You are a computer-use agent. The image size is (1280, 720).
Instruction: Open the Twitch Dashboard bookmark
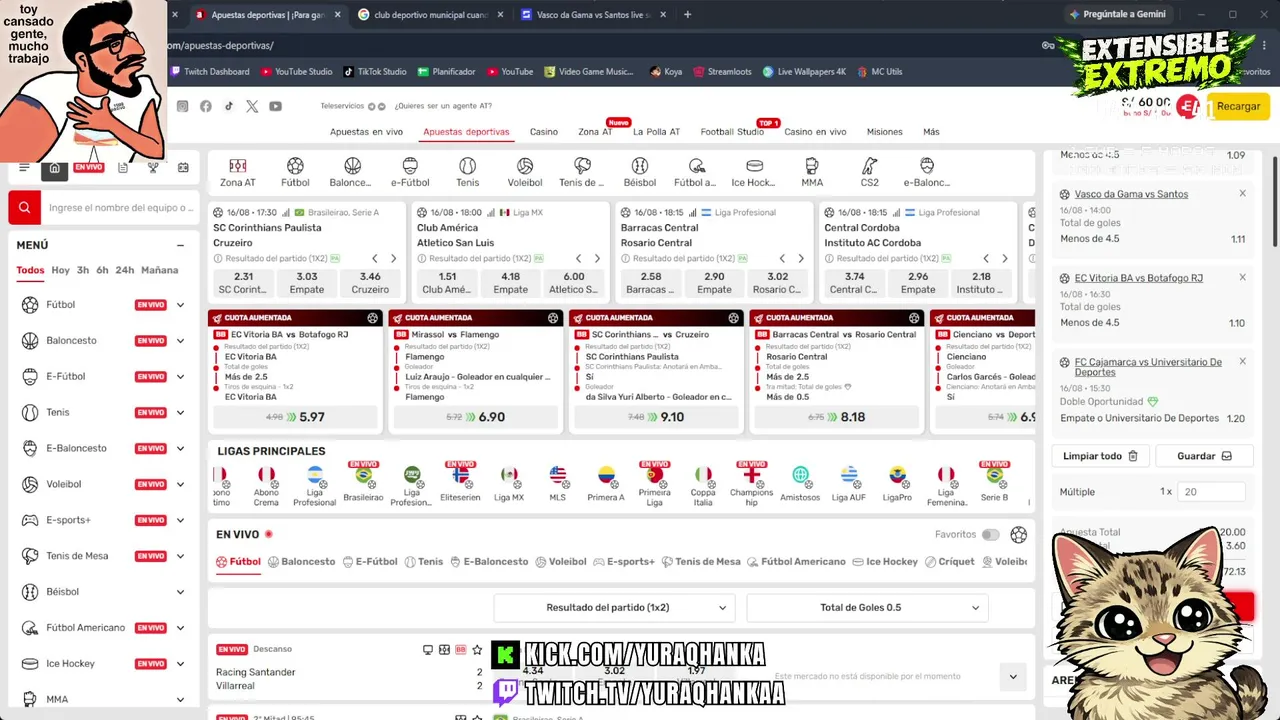(x=210, y=72)
